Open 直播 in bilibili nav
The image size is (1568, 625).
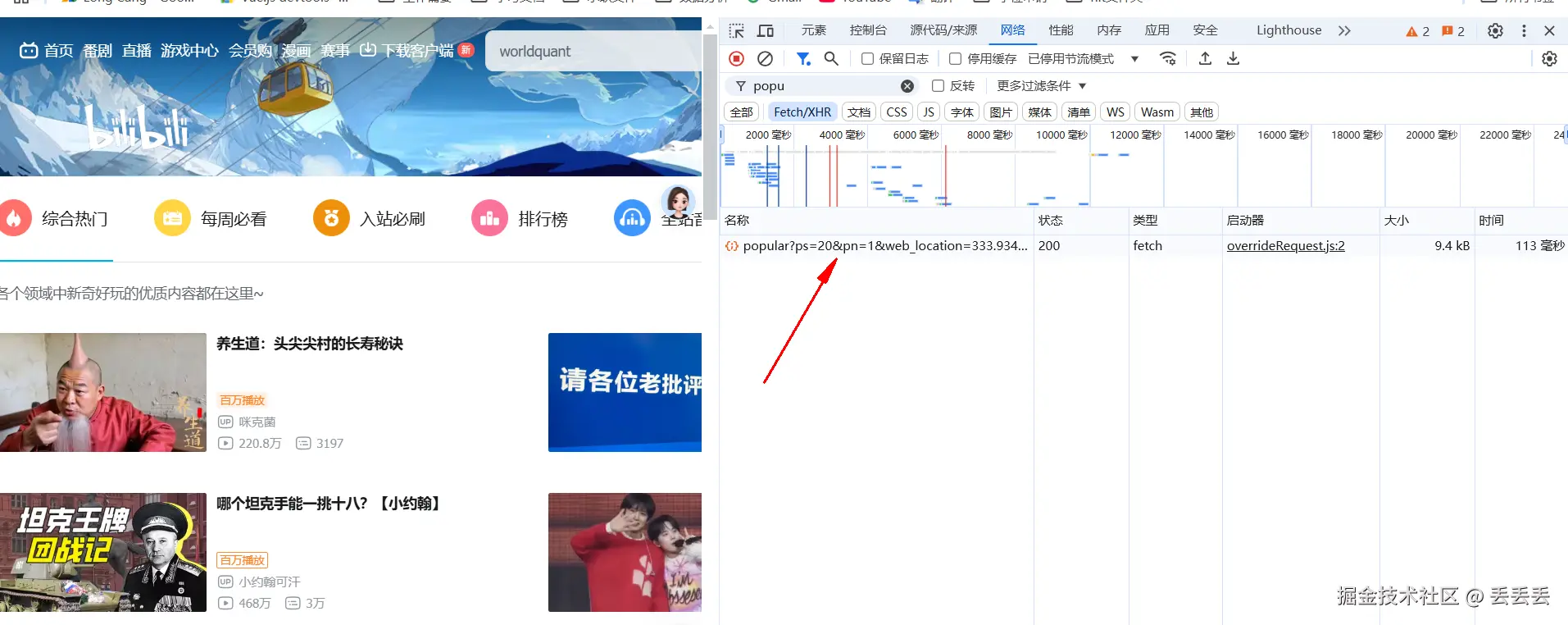pyautogui.click(x=137, y=50)
